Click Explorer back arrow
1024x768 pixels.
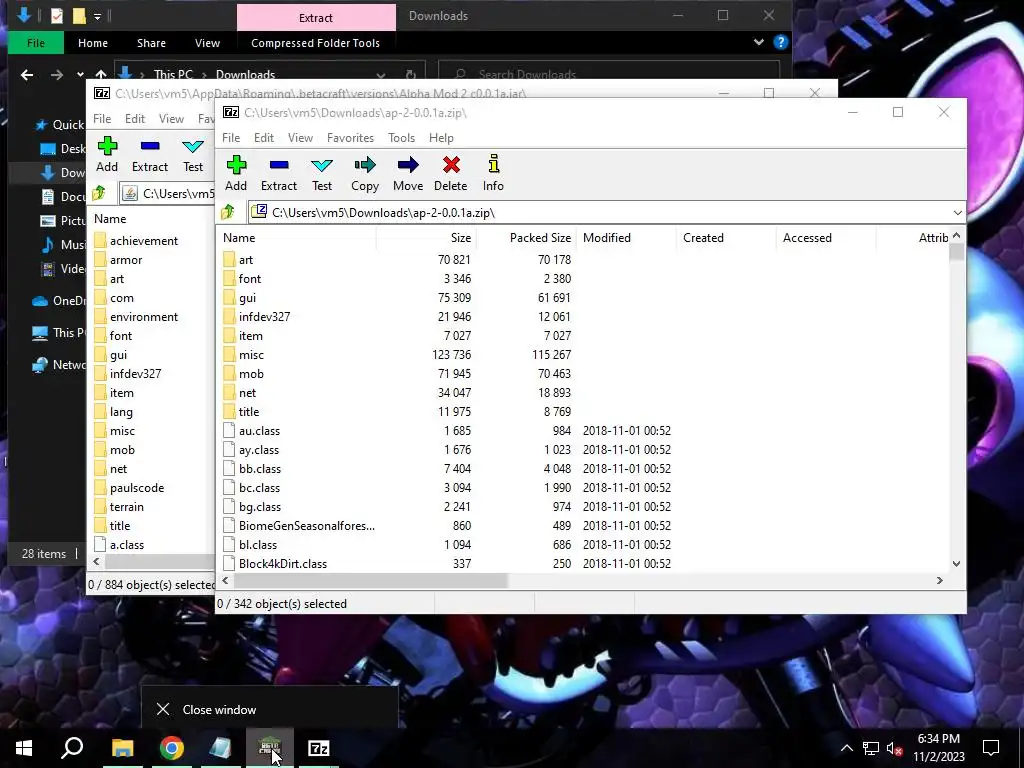(x=27, y=75)
